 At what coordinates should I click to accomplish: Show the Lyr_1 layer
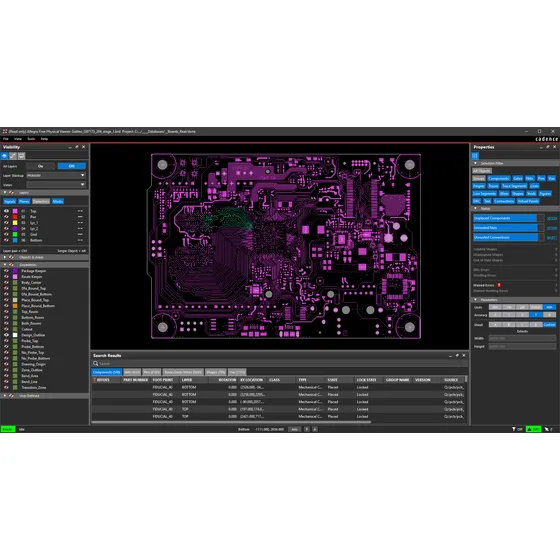(6, 223)
